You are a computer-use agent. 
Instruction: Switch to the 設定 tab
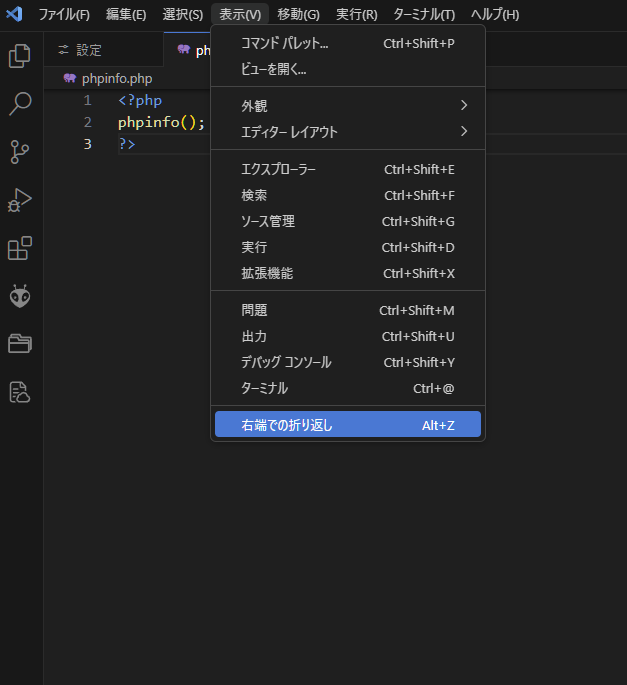(89, 50)
